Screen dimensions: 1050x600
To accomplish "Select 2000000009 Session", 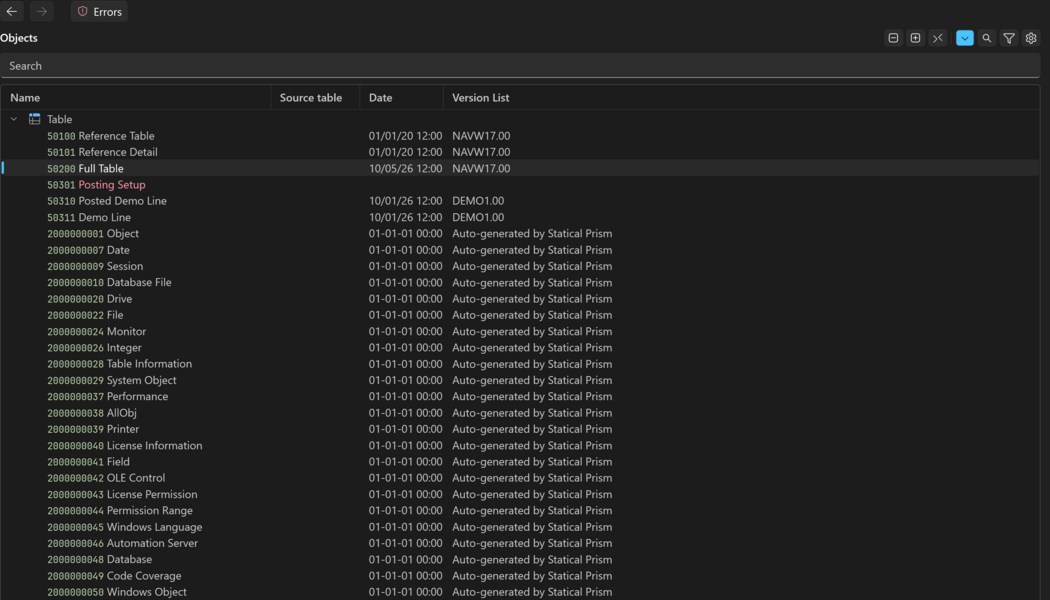I will coord(94,266).
